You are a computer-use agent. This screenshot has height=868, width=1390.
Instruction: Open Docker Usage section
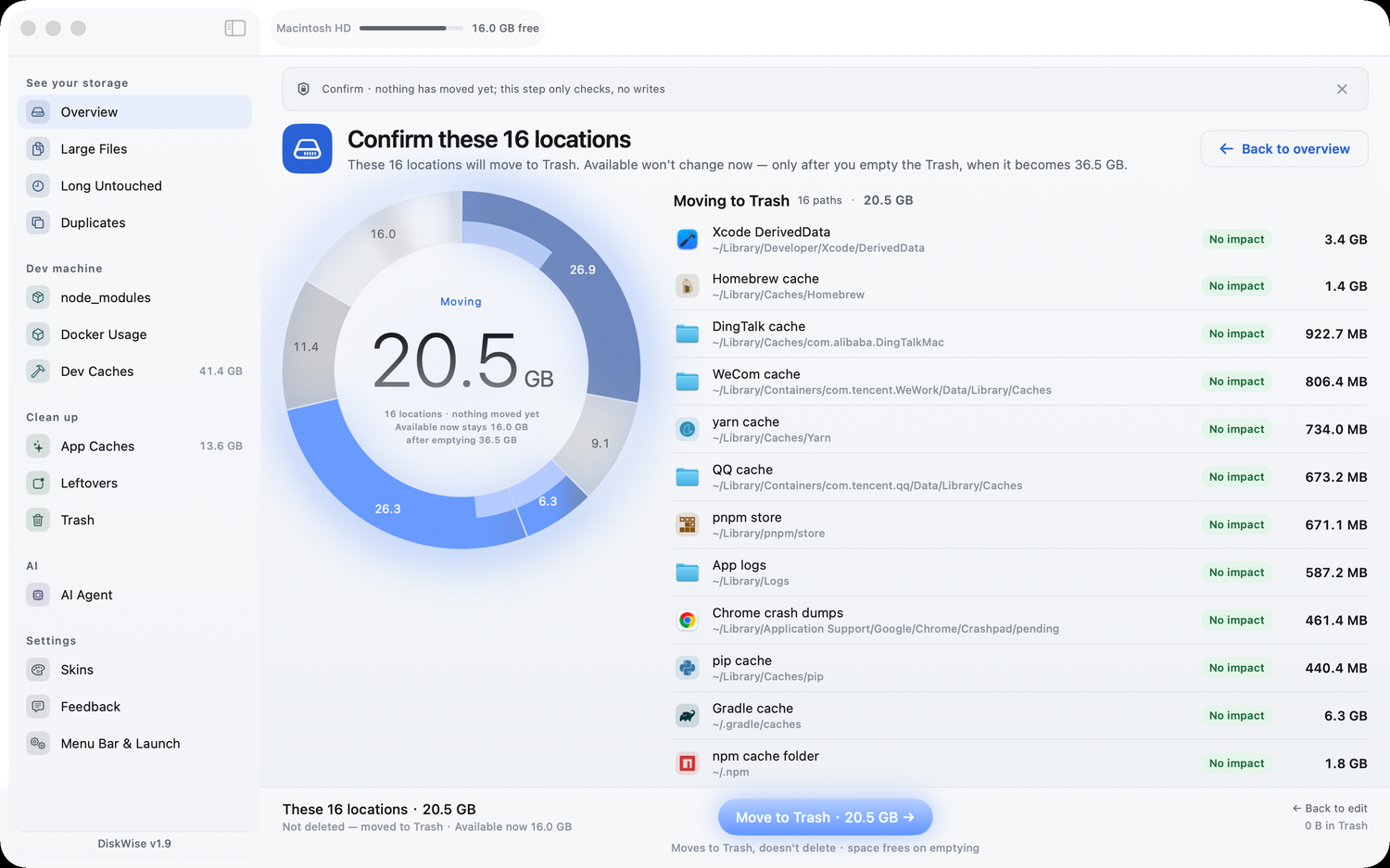(134, 334)
